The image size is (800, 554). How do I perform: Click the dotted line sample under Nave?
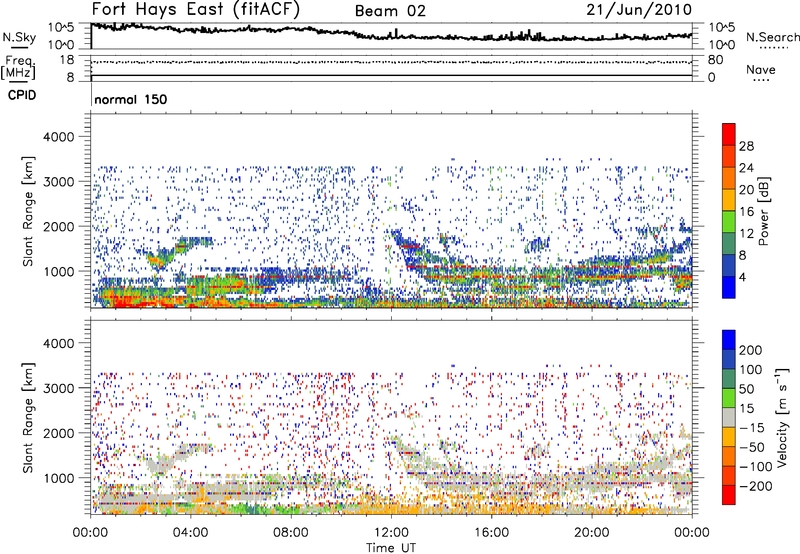[x=761, y=81]
